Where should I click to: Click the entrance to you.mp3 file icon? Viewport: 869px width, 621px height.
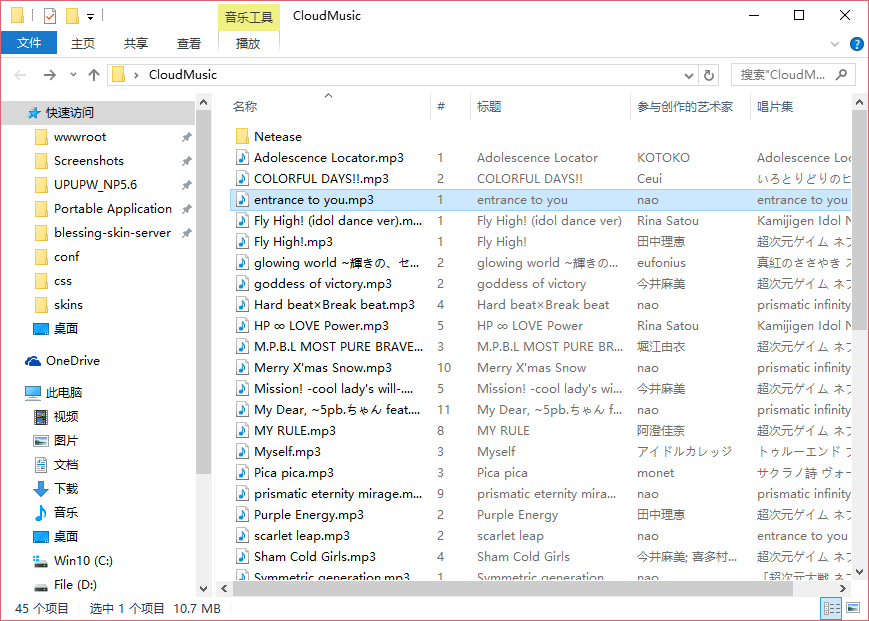click(x=242, y=199)
